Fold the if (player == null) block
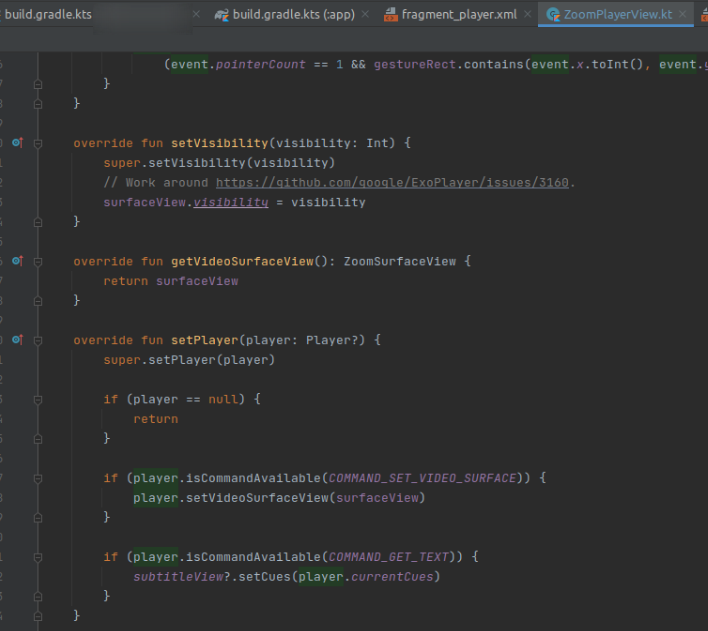Image resolution: width=708 pixels, height=631 pixels. point(38,400)
